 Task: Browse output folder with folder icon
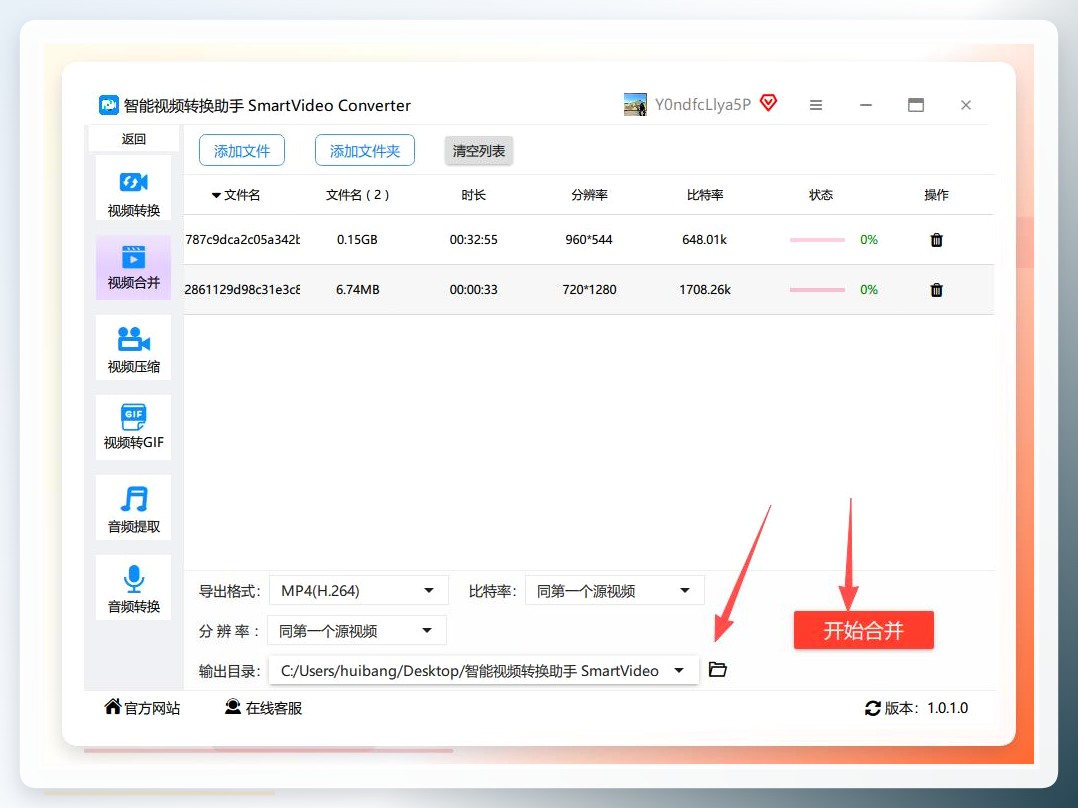click(x=717, y=669)
